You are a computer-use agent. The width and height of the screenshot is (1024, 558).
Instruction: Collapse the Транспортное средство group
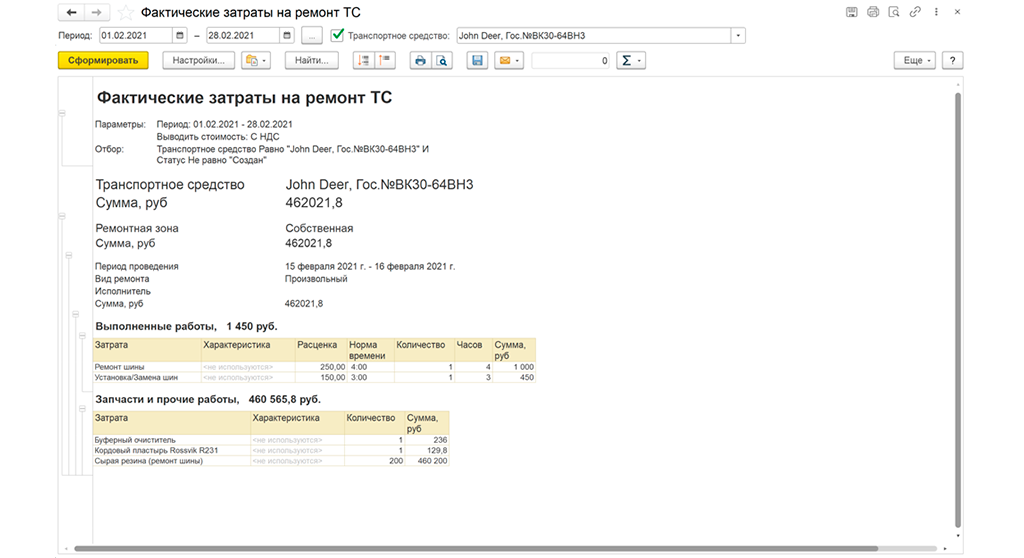pyautogui.click(x=62, y=216)
